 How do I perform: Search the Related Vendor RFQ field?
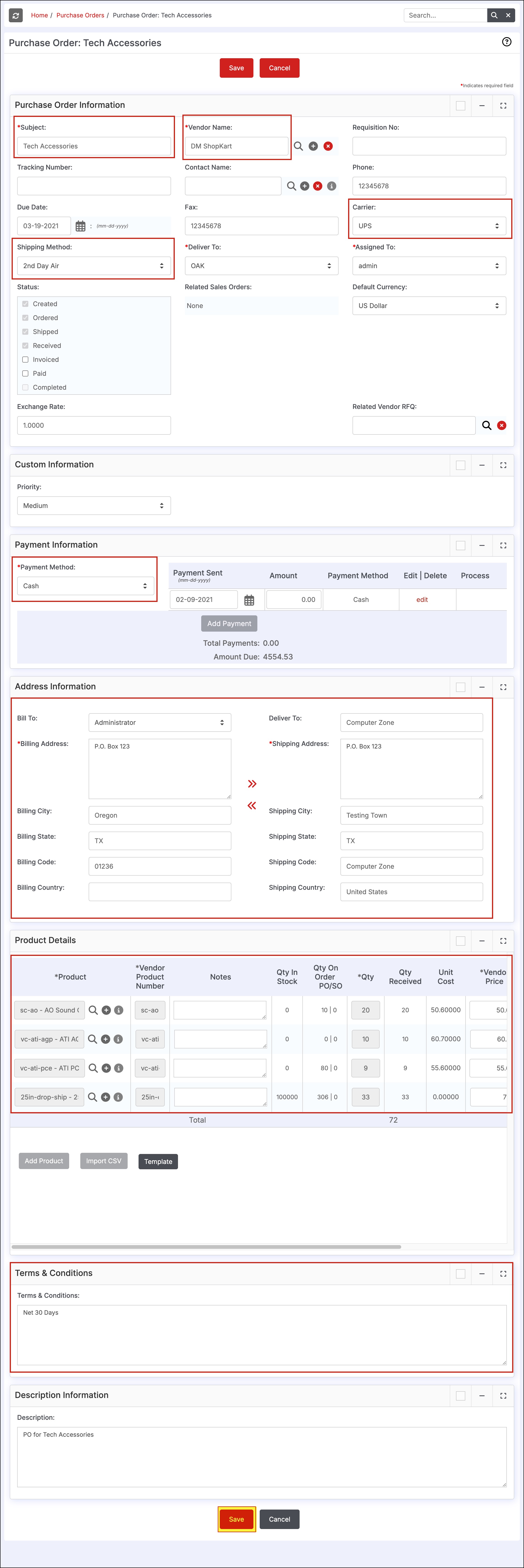click(486, 425)
